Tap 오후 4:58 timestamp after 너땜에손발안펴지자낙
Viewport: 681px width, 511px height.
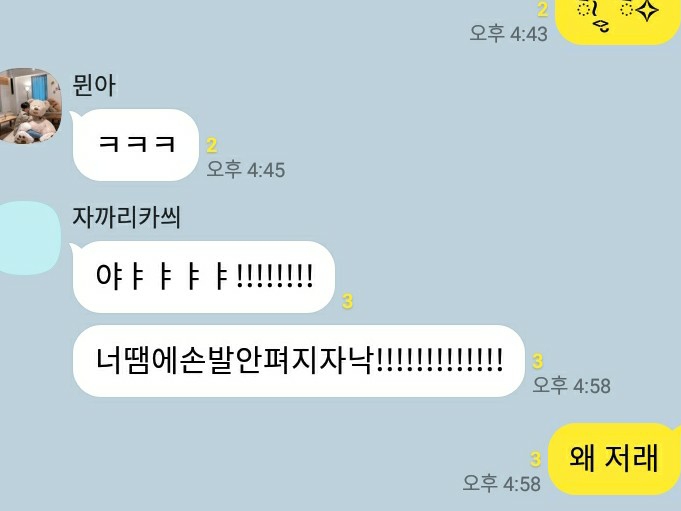click(x=572, y=385)
